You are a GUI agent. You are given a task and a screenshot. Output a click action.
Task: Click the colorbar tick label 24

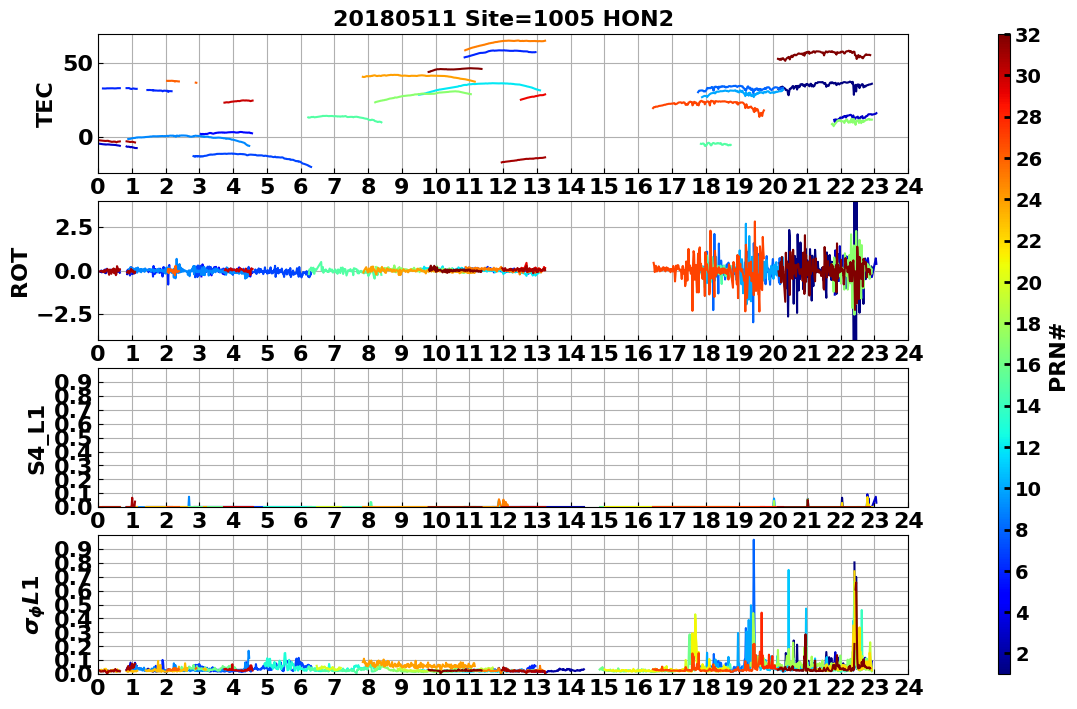click(1028, 200)
